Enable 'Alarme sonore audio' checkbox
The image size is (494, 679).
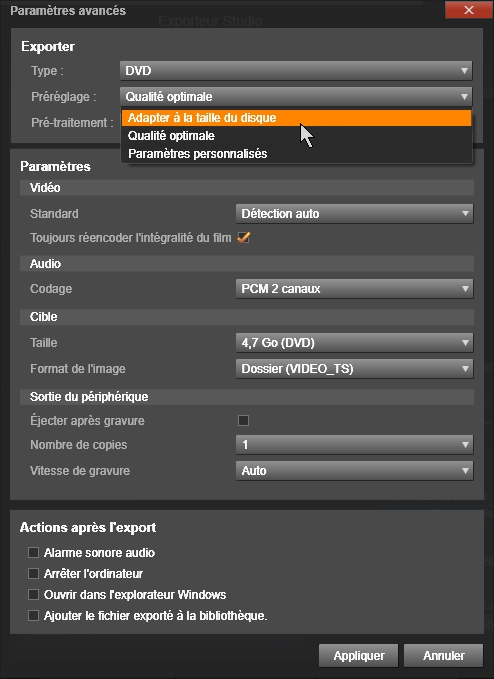33,553
